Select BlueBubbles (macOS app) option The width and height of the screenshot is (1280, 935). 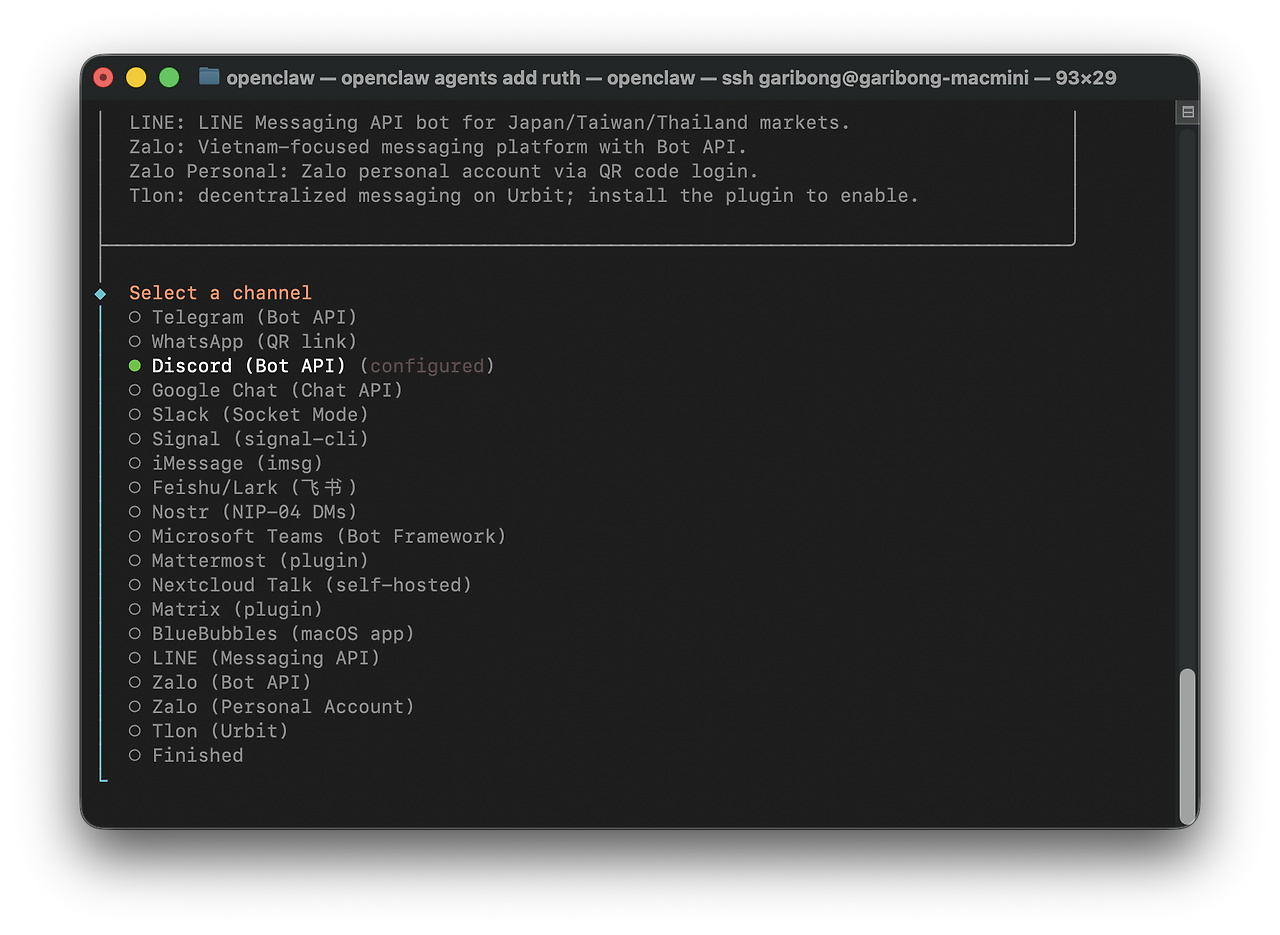[x=272, y=634]
